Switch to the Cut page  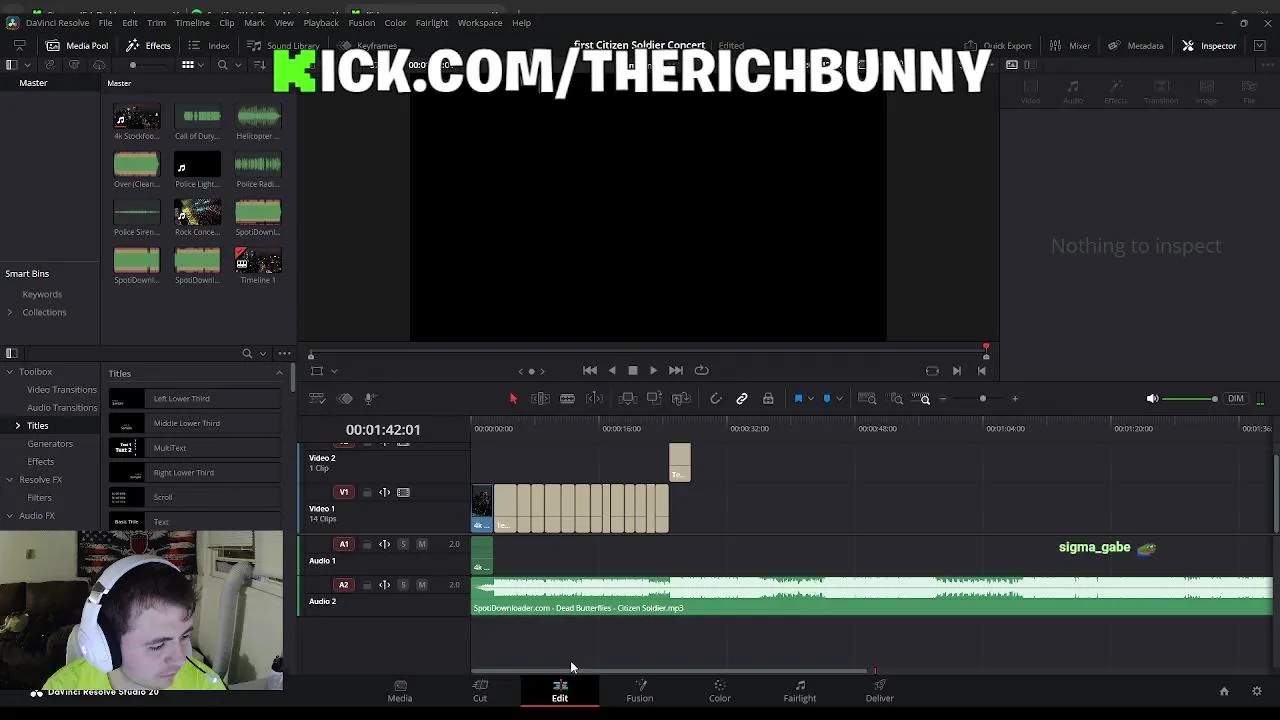pyautogui.click(x=480, y=690)
